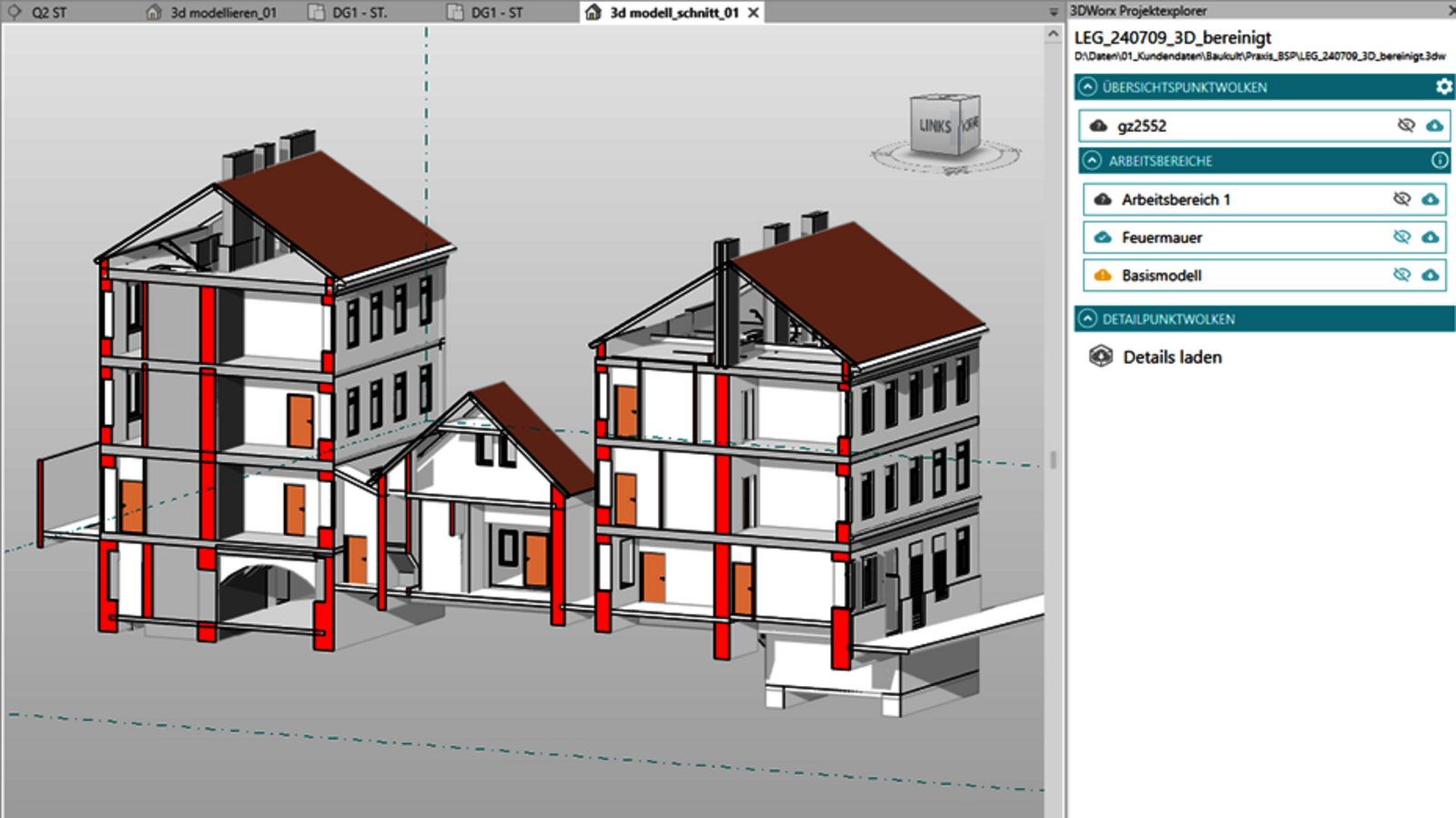1456x818 pixels.
Task: Switch to the 3d modellieren_01 tab
Action: pyautogui.click(x=223, y=13)
